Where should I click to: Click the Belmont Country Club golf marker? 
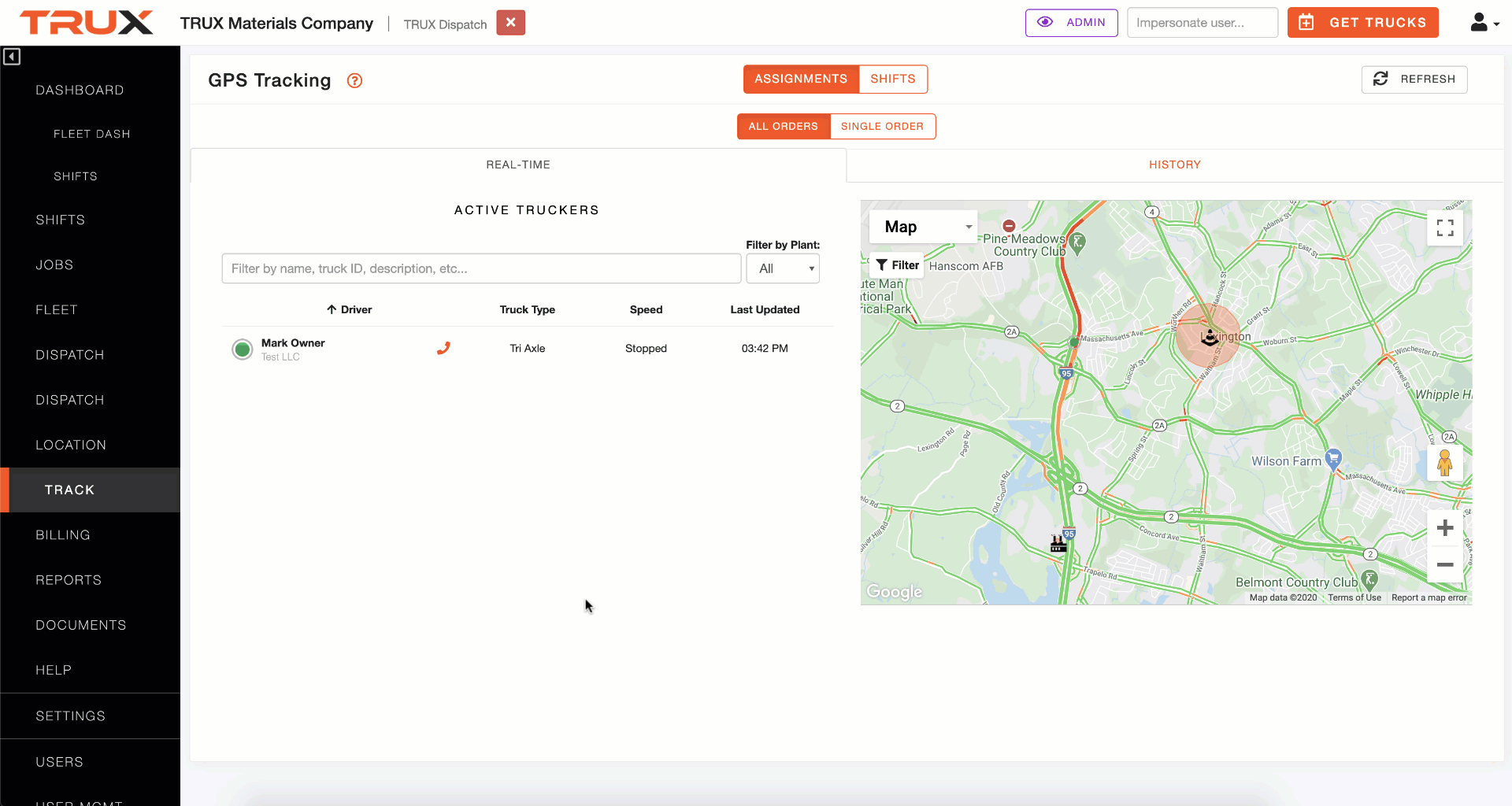pyautogui.click(x=1370, y=581)
